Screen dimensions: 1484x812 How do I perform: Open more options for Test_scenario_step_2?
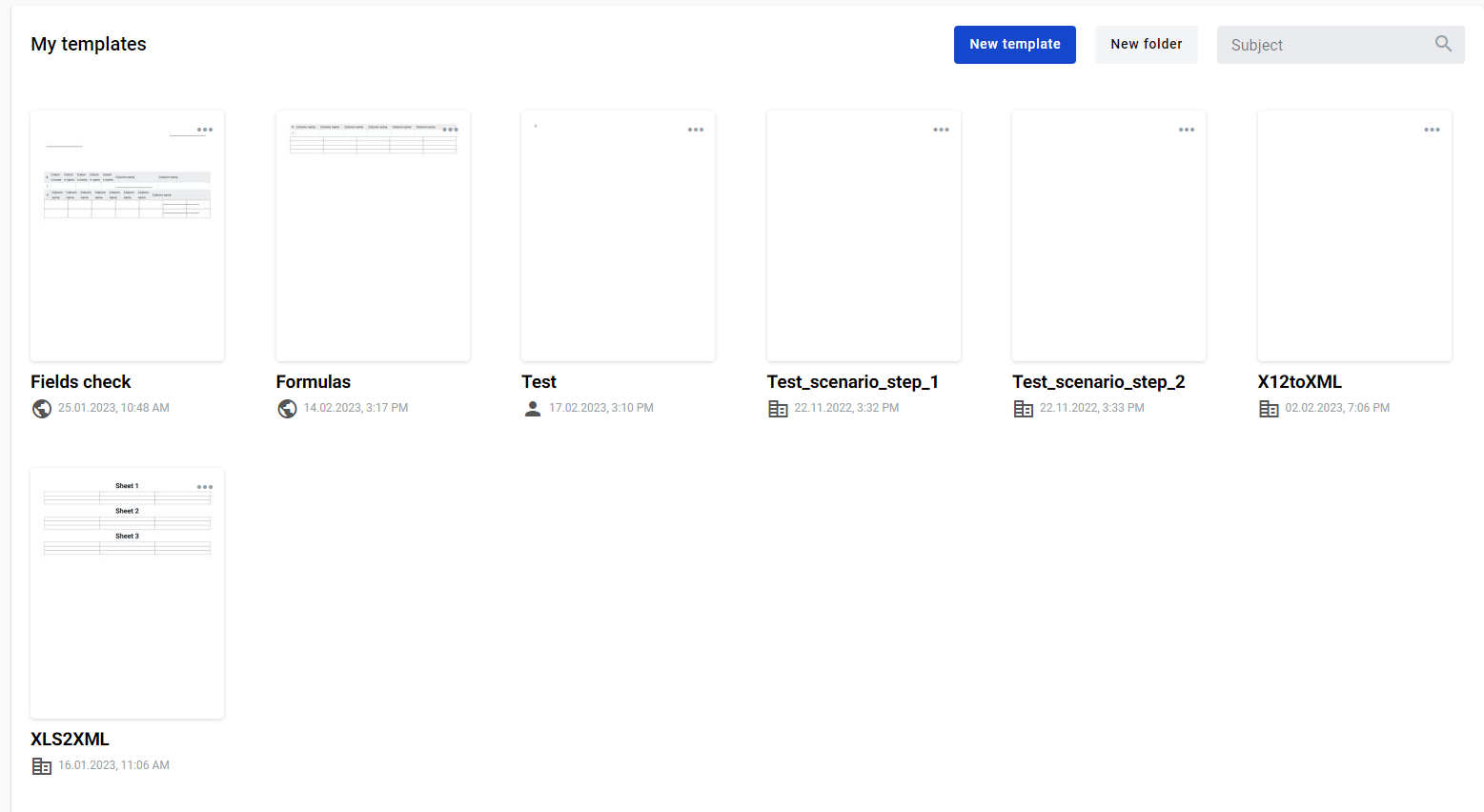[1187, 130]
